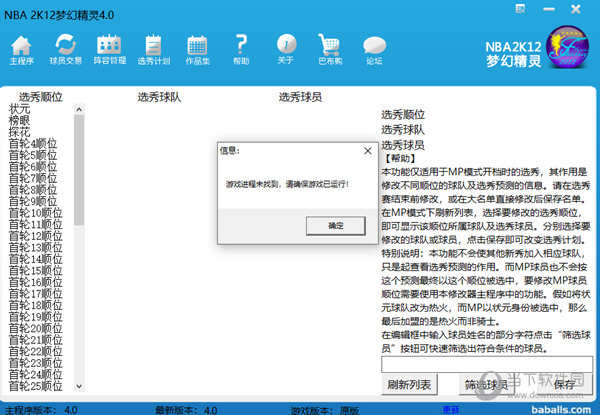
Task: Open the 主程序 home icon
Action: coord(21,50)
